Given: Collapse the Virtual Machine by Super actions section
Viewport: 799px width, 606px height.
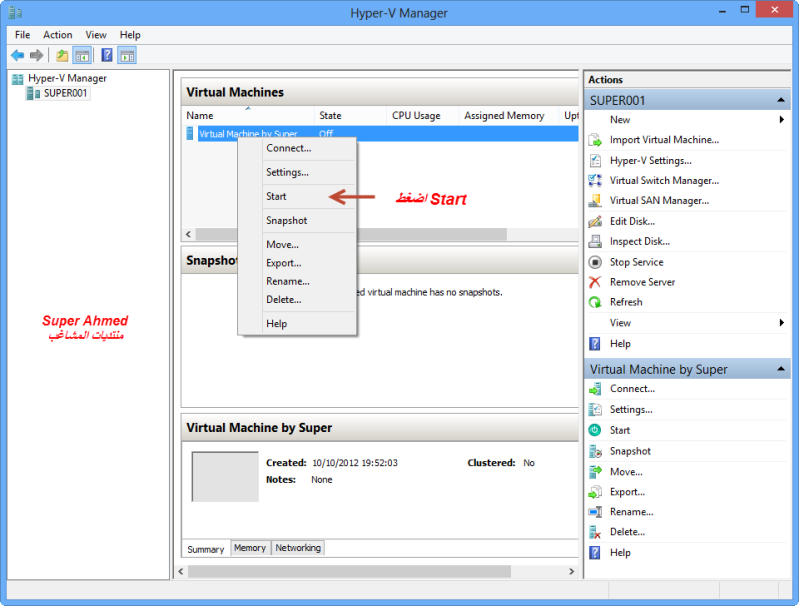Looking at the screenshot, I should coord(780,369).
